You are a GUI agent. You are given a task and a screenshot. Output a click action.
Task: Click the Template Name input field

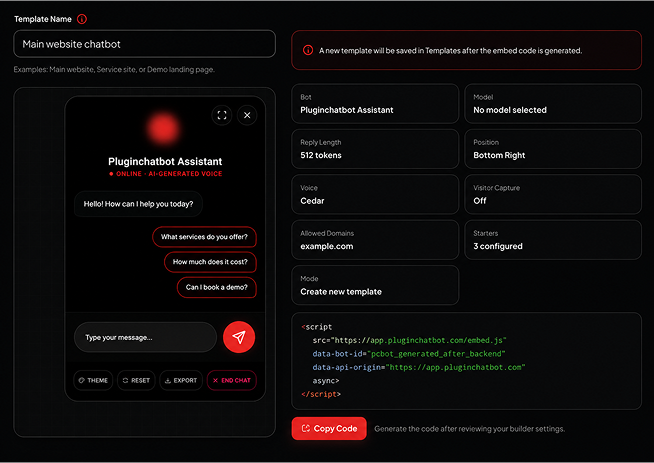(x=144, y=44)
